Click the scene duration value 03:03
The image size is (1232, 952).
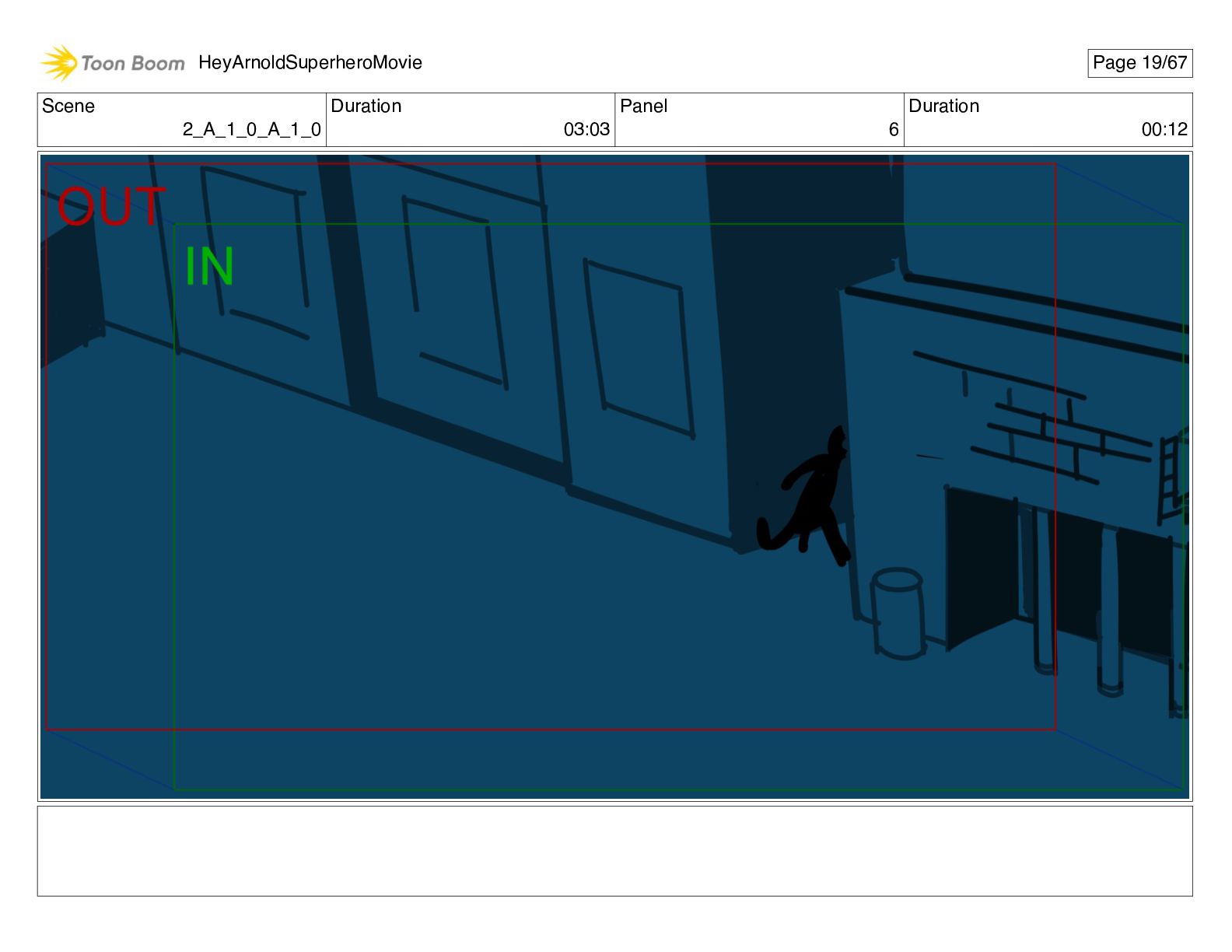click(586, 129)
